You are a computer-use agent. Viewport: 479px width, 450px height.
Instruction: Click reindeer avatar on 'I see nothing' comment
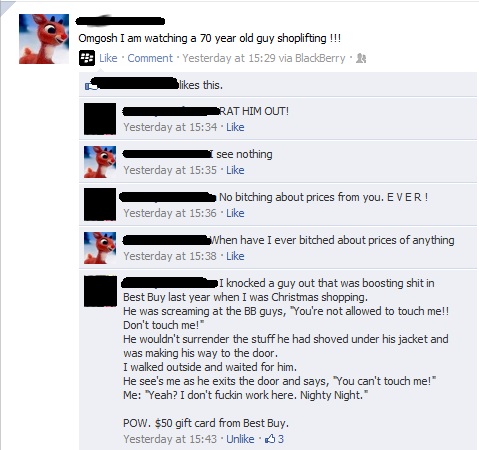pos(100,162)
